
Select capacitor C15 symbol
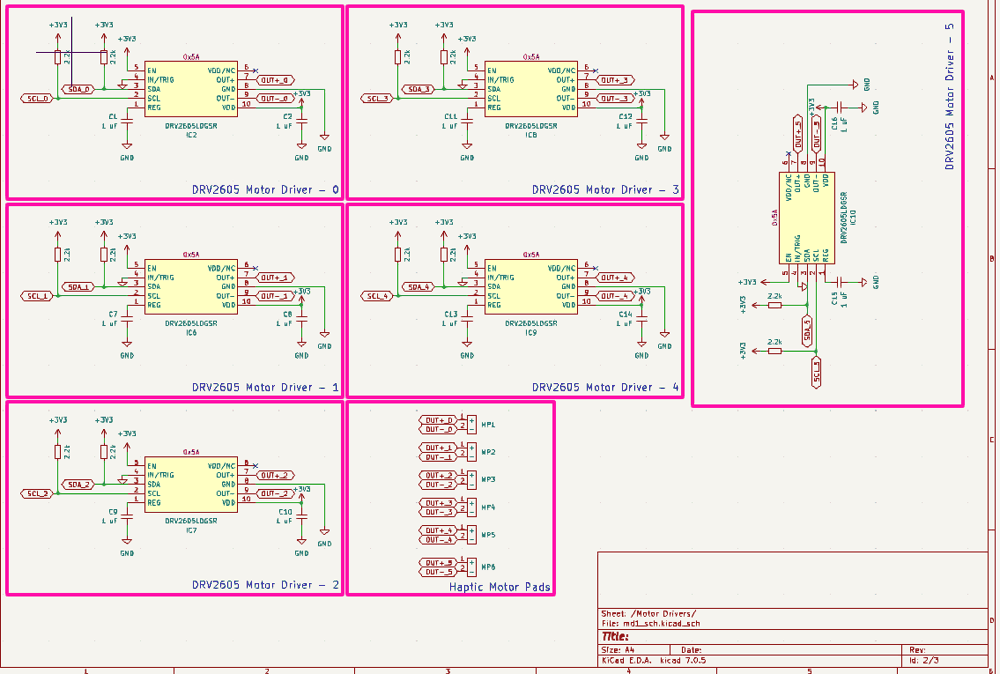[839, 281]
